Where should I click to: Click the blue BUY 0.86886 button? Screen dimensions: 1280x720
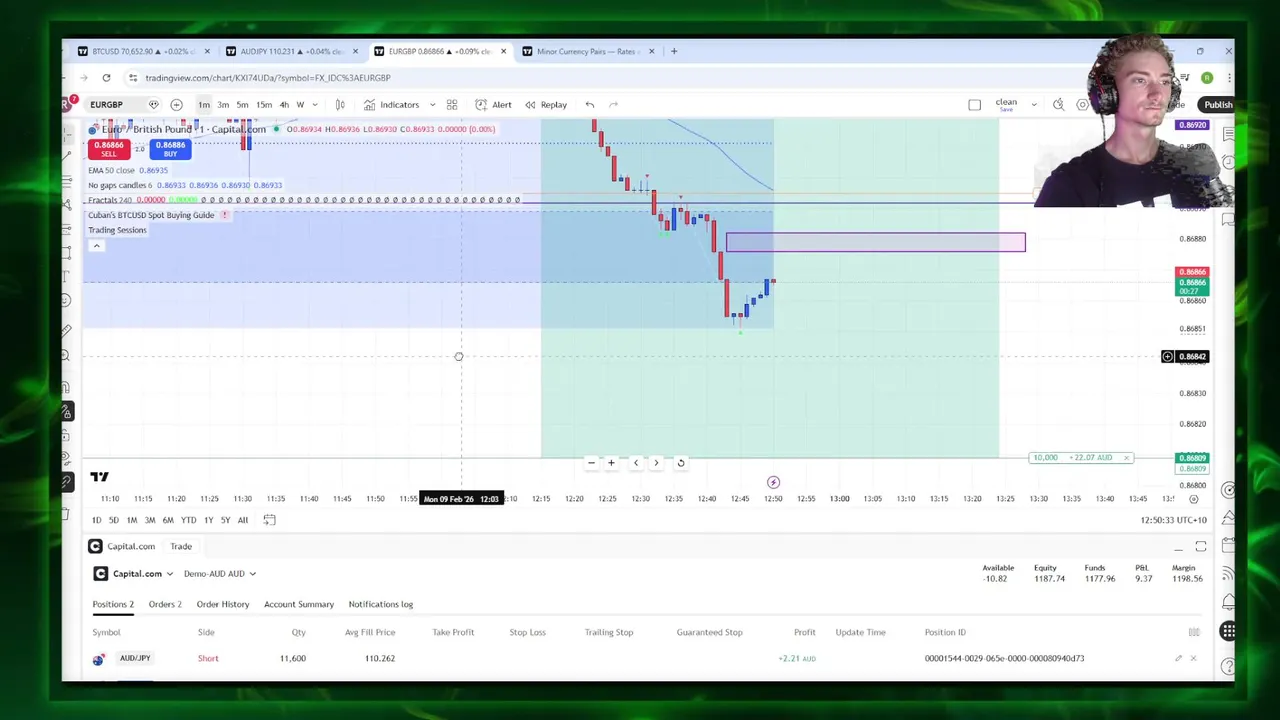pos(170,149)
